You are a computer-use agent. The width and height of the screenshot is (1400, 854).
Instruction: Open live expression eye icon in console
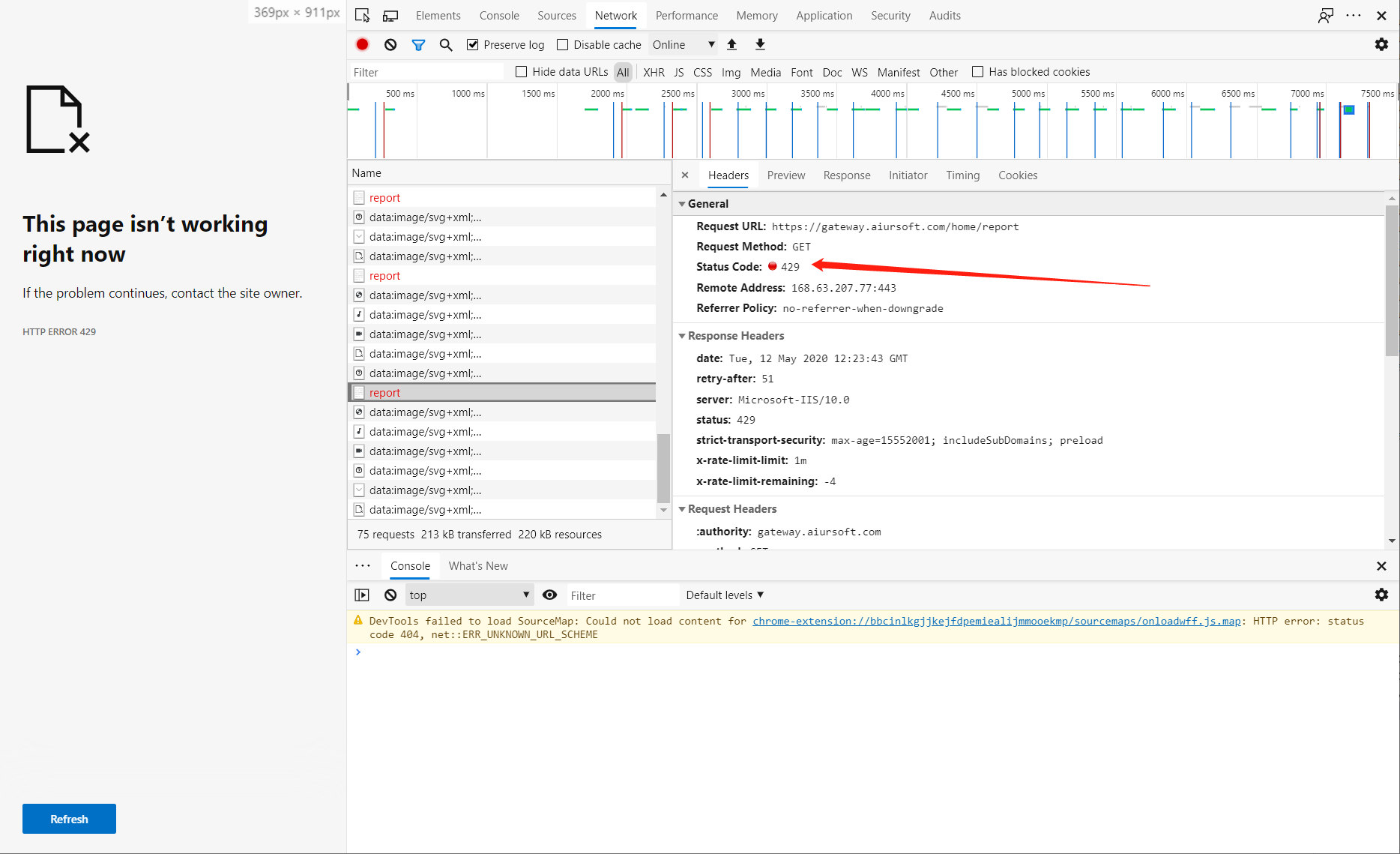[549, 595]
